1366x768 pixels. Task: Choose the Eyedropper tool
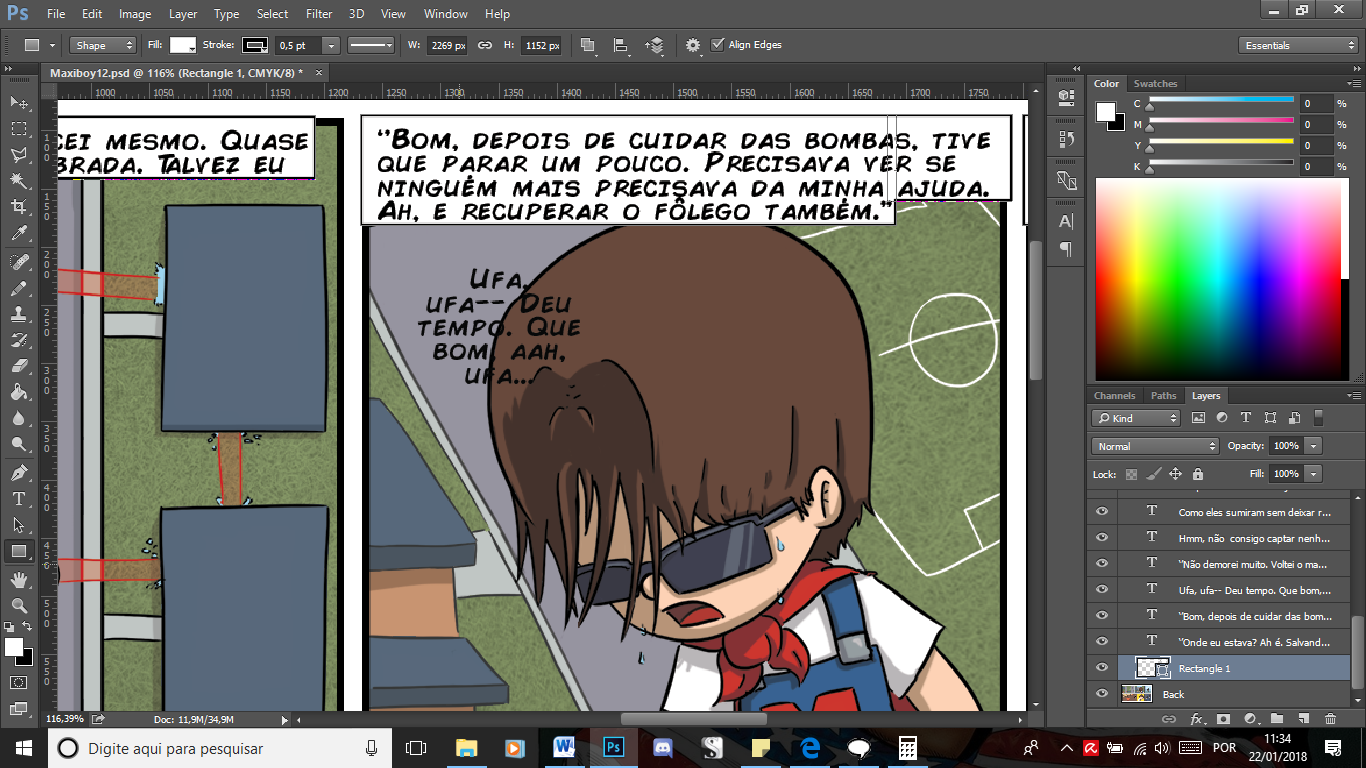pos(19,233)
